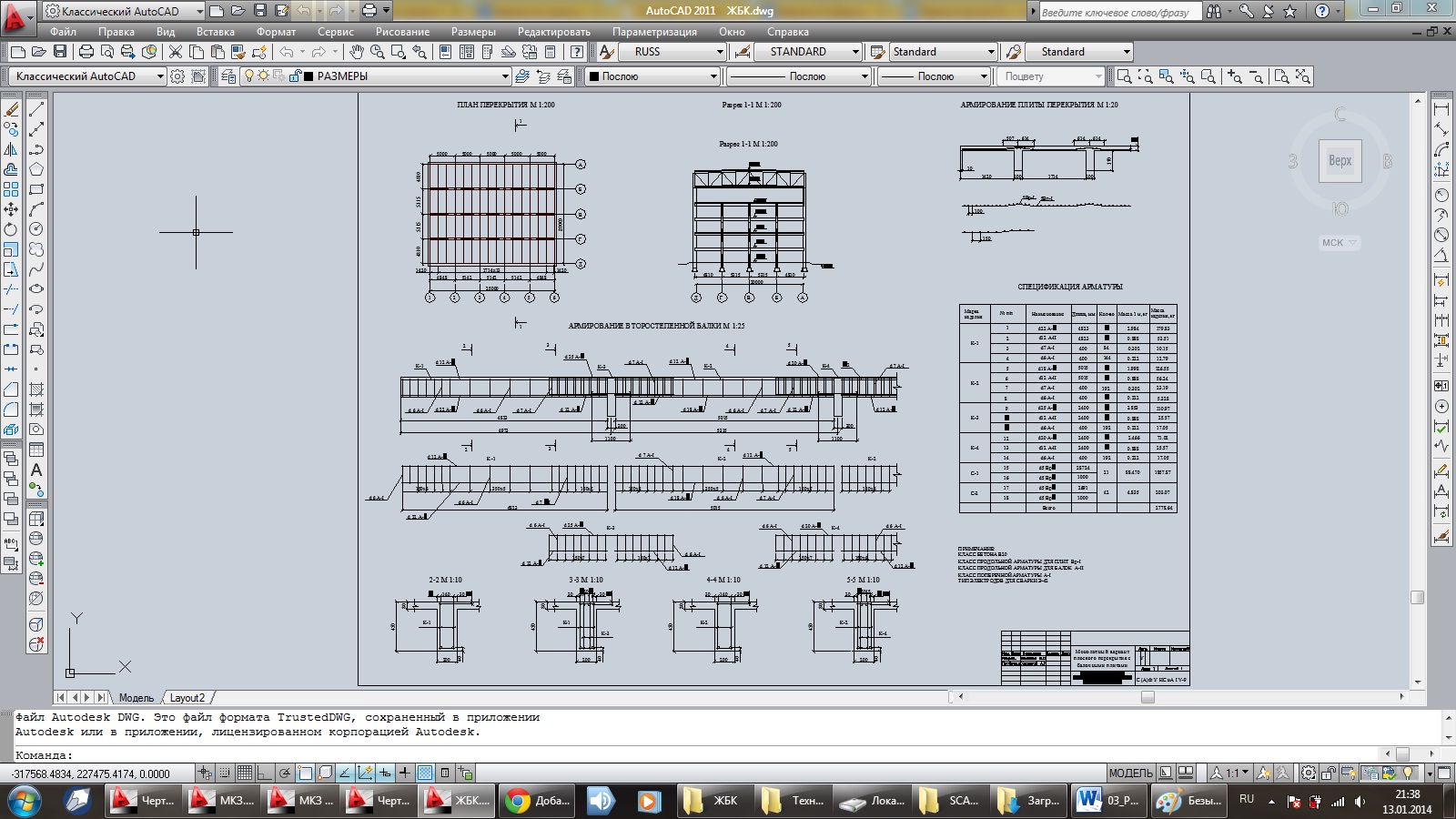1456x819 pixels.
Task: Select Linear dimension tool in right toolbar
Action: tap(1441, 109)
